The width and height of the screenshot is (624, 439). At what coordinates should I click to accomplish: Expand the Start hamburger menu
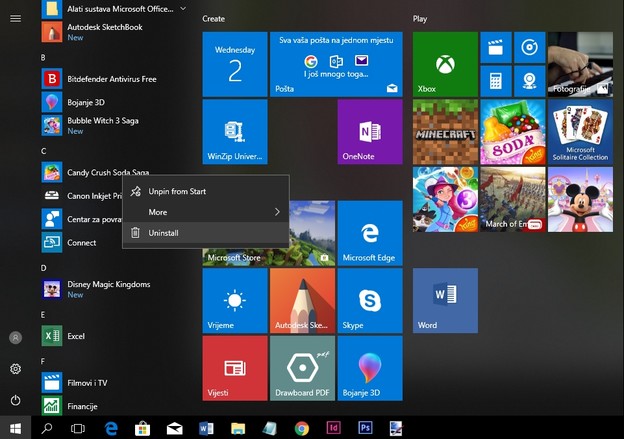point(16,19)
